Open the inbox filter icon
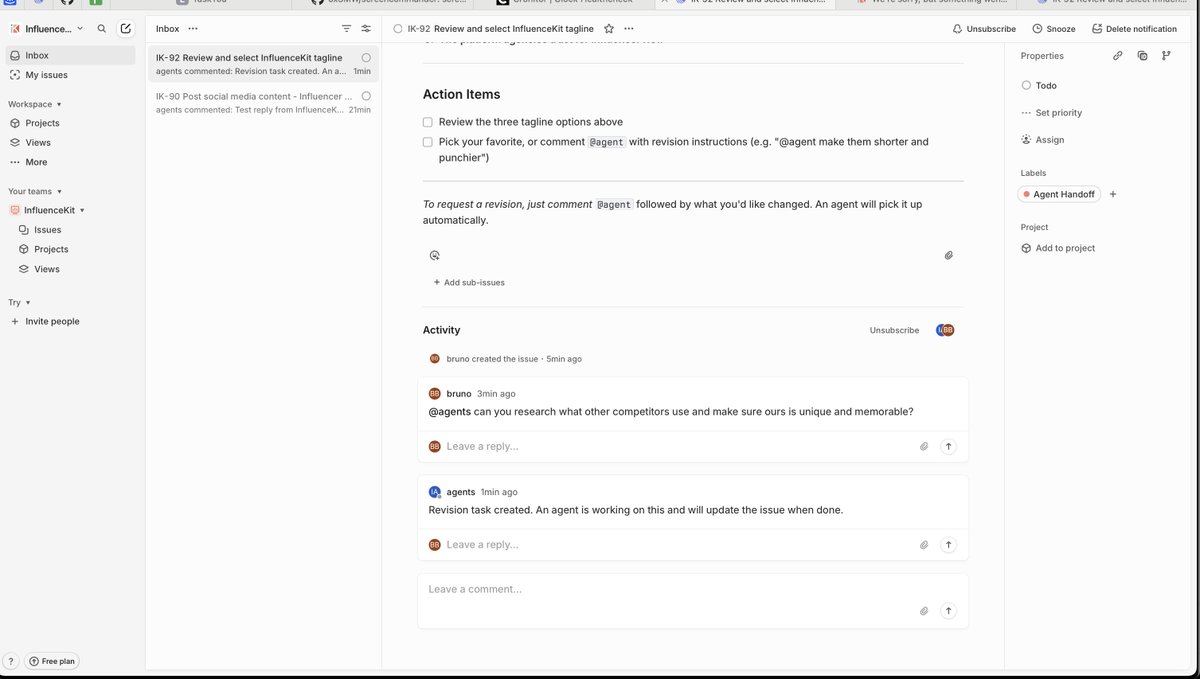1200x679 pixels. point(346,29)
